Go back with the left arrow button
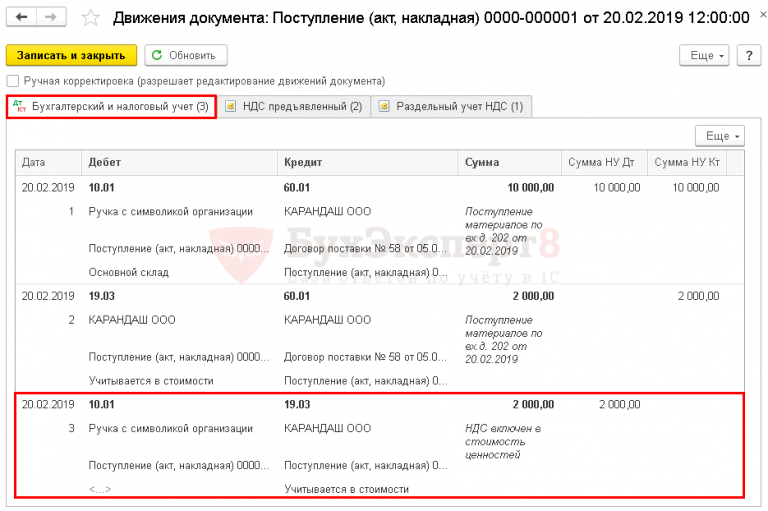The image size is (768, 511). tap(22, 17)
